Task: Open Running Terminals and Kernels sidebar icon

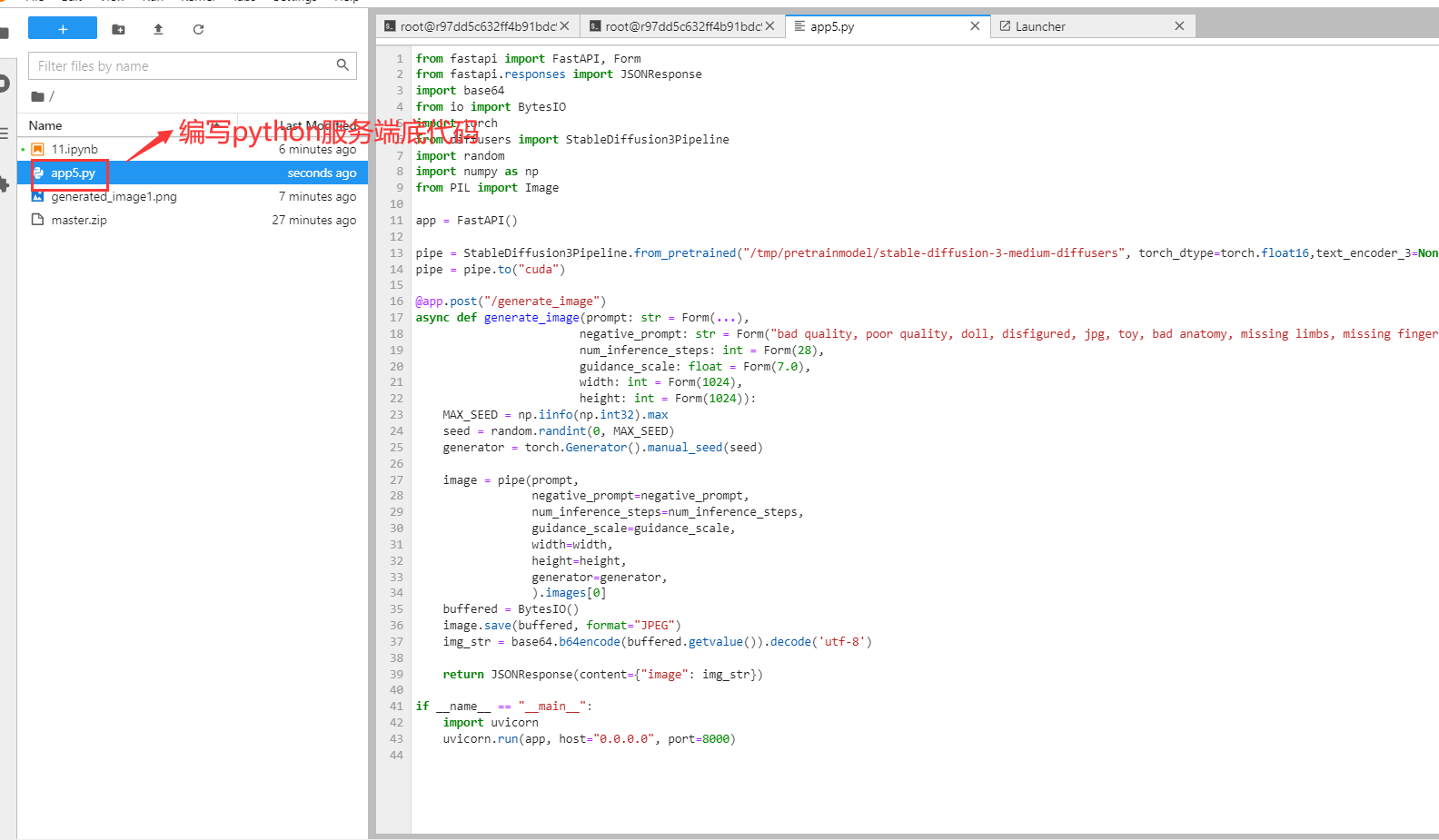Action: (x=5, y=84)
